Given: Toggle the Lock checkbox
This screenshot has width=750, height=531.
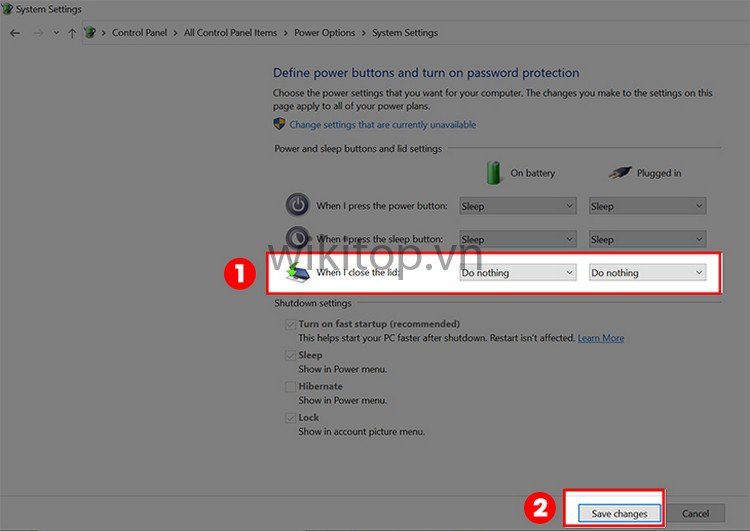Looking at the screenshot, I should [x=290, y=417].
